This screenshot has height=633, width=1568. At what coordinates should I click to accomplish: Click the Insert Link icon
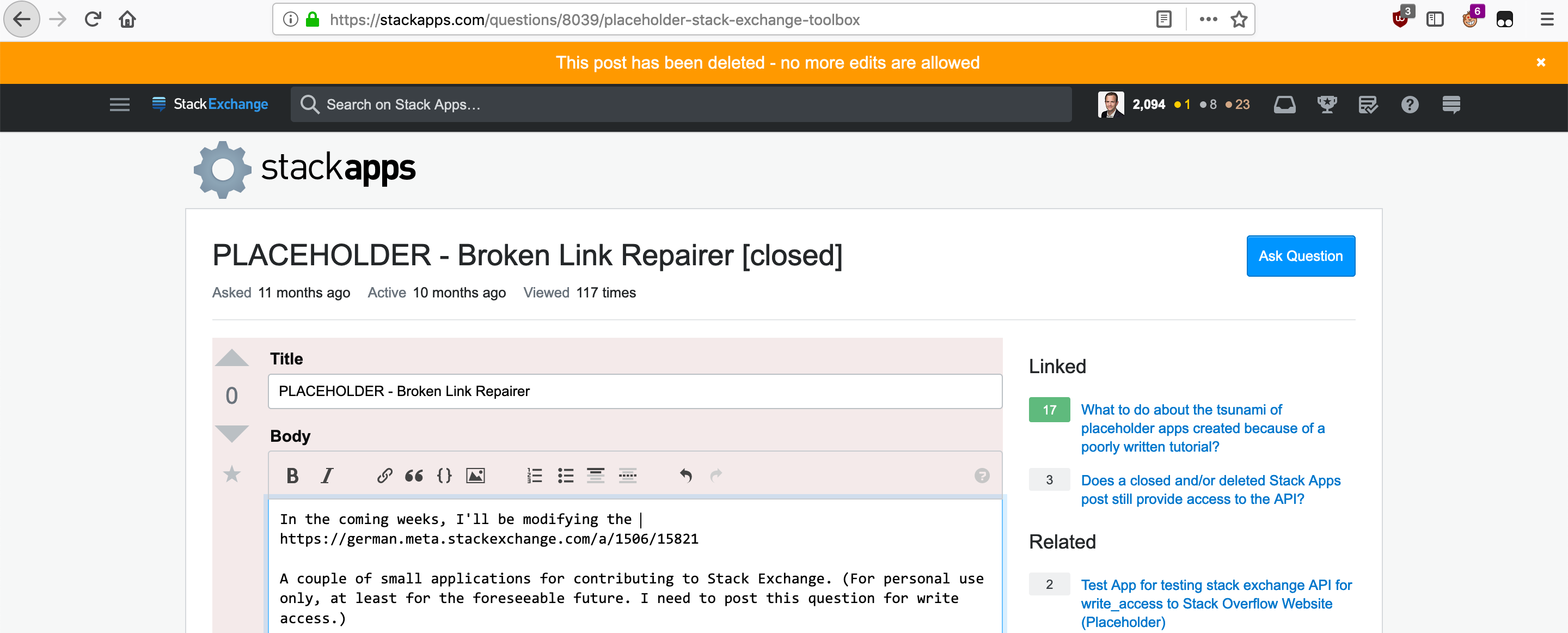pos(384,474)
